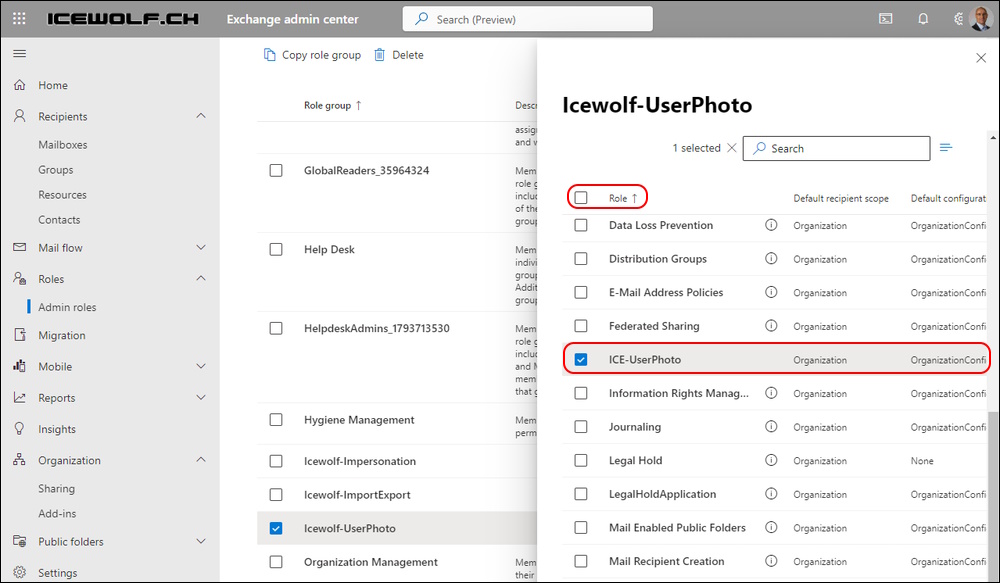Open the notifications bell
This screenshot has width=1000, height=583.
pos(923,19)
